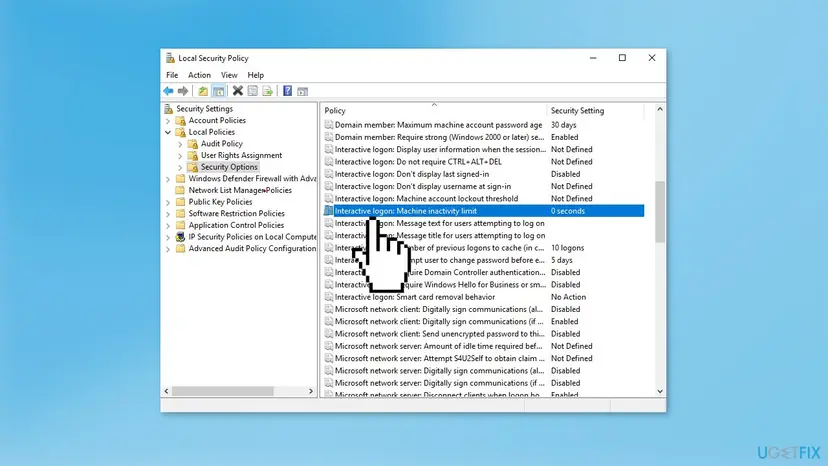
Task: Click icon of Microsoft network server: Amount of idle time
Action: (x=328, y=346)
